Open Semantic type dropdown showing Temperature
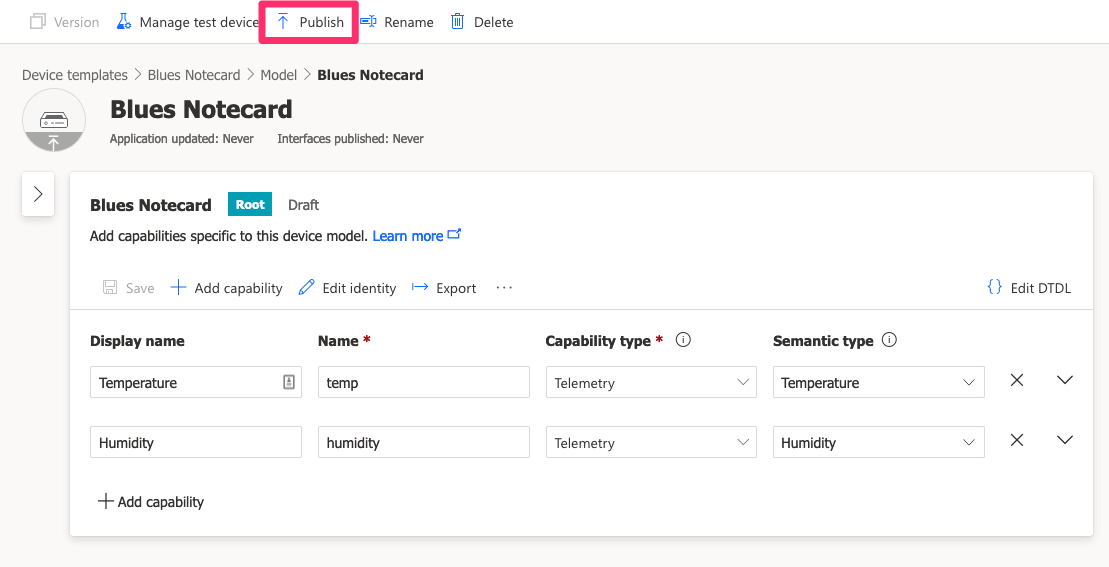Screen dimensions: 1109x567 coord(878,382)
